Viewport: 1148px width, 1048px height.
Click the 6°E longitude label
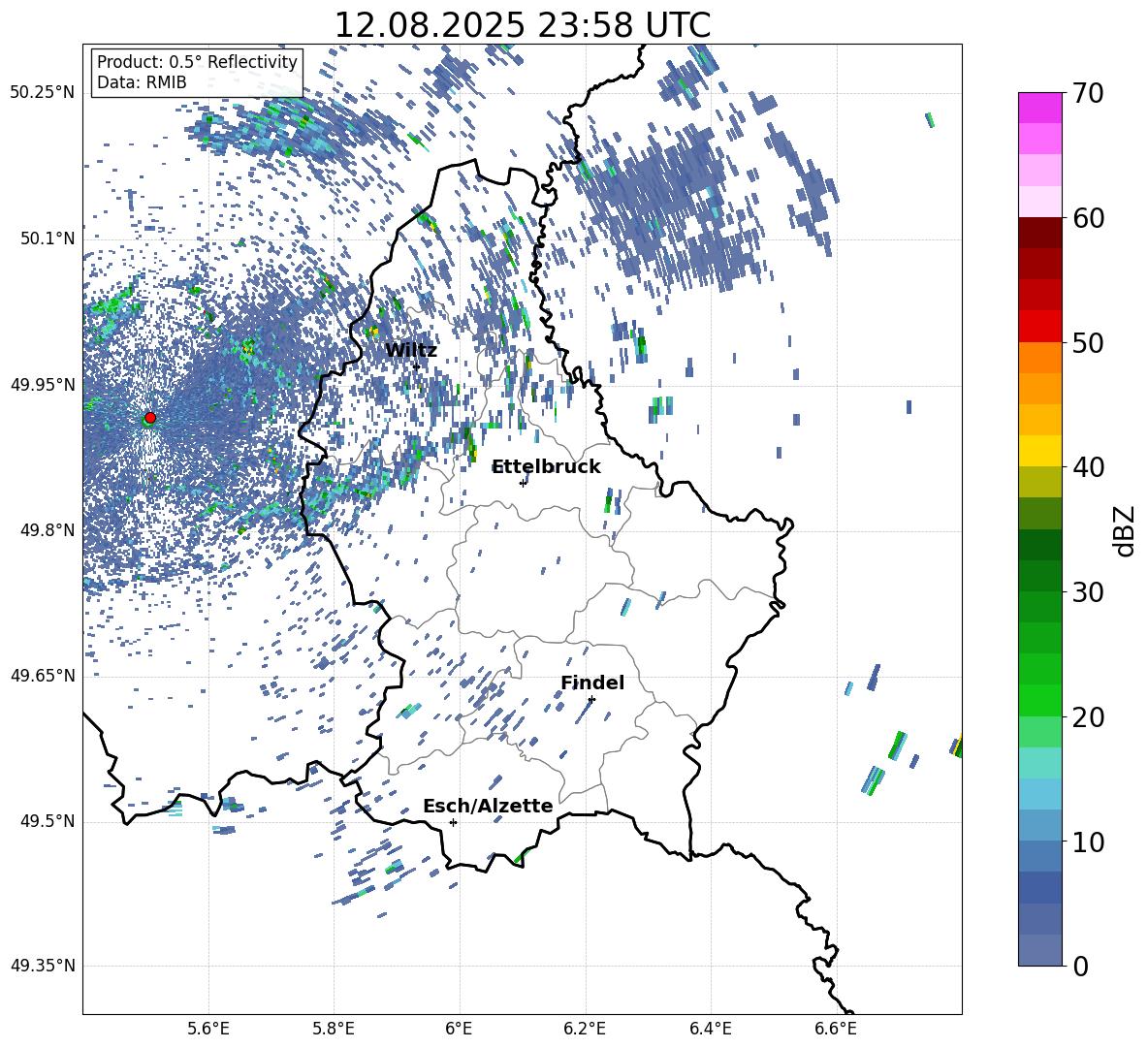tap(459, 1029)
